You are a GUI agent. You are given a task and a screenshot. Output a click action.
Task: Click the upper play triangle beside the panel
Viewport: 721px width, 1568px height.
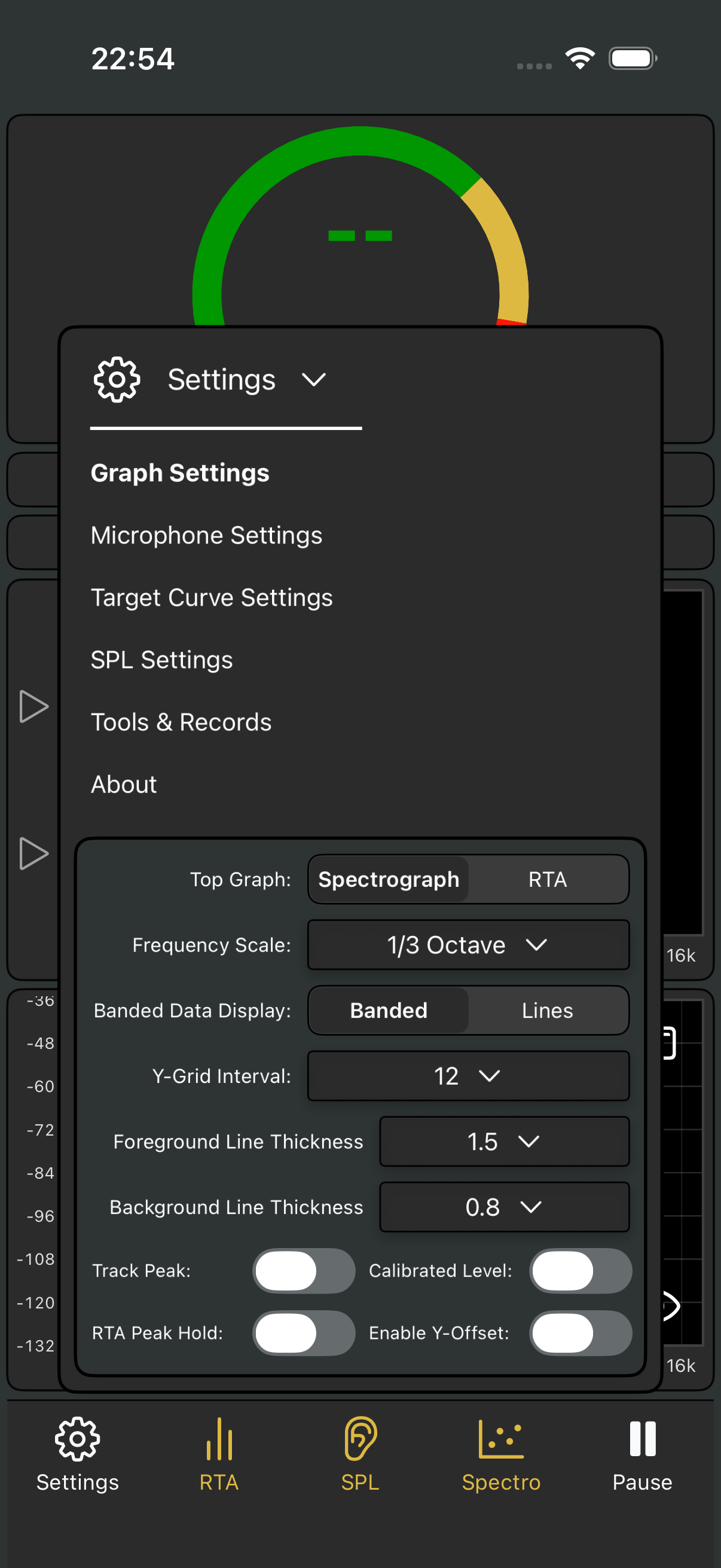[x=33, y=706]
